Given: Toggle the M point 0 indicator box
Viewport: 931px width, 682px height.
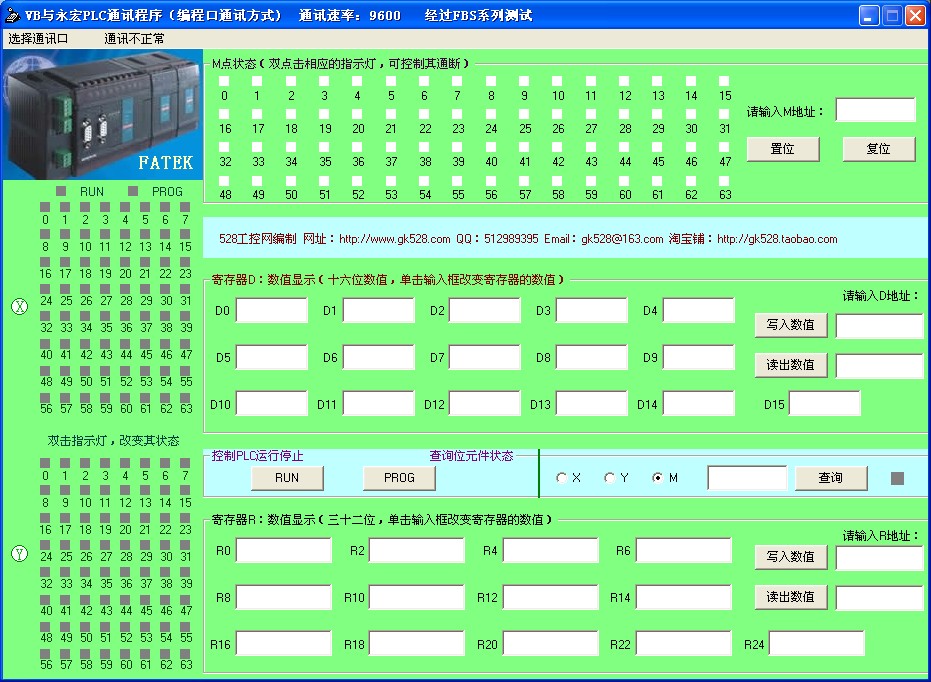Looking at the screenshot, I should [x=225, y=82].
